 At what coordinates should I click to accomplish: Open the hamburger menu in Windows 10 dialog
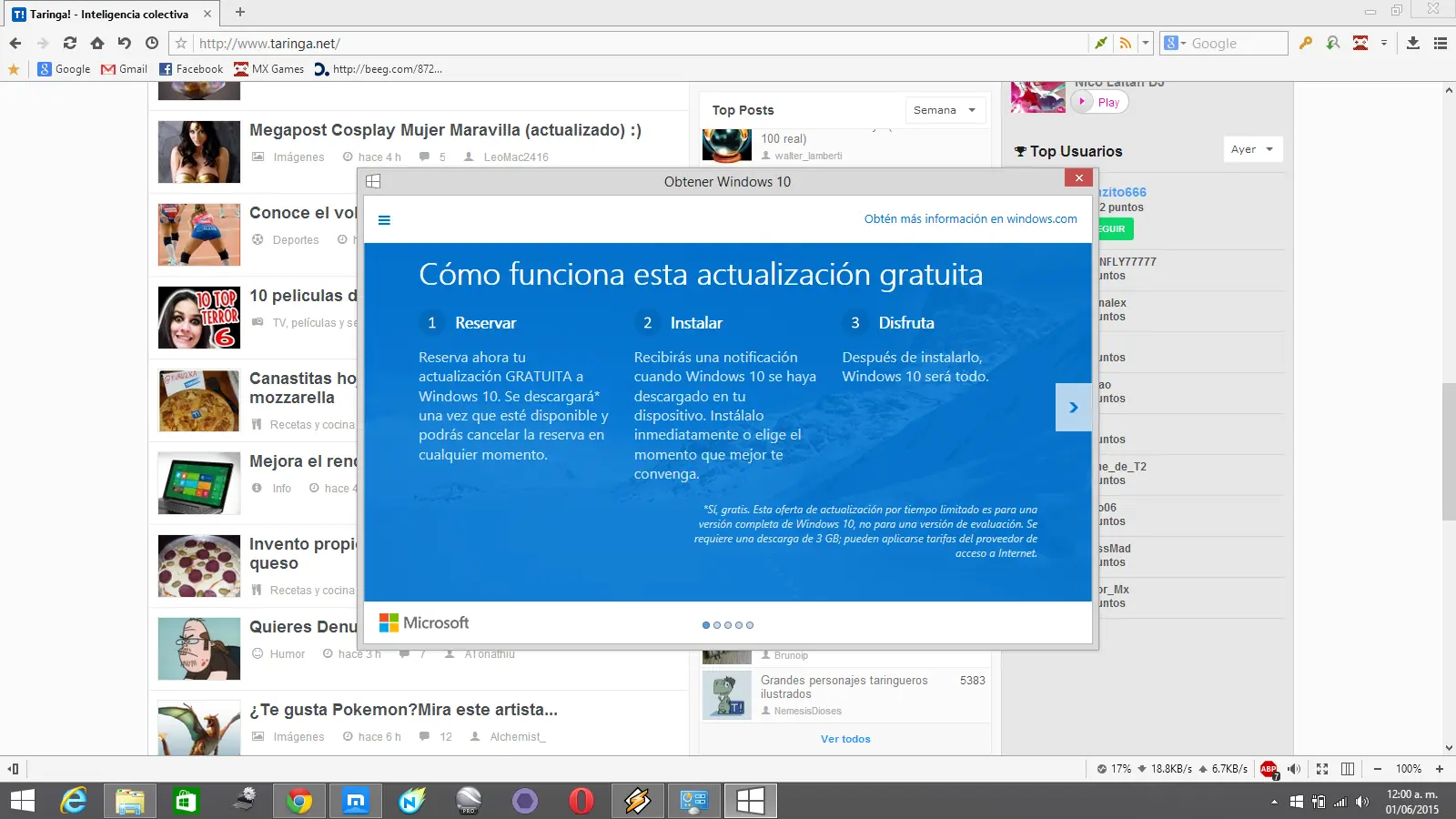[384, 220]
